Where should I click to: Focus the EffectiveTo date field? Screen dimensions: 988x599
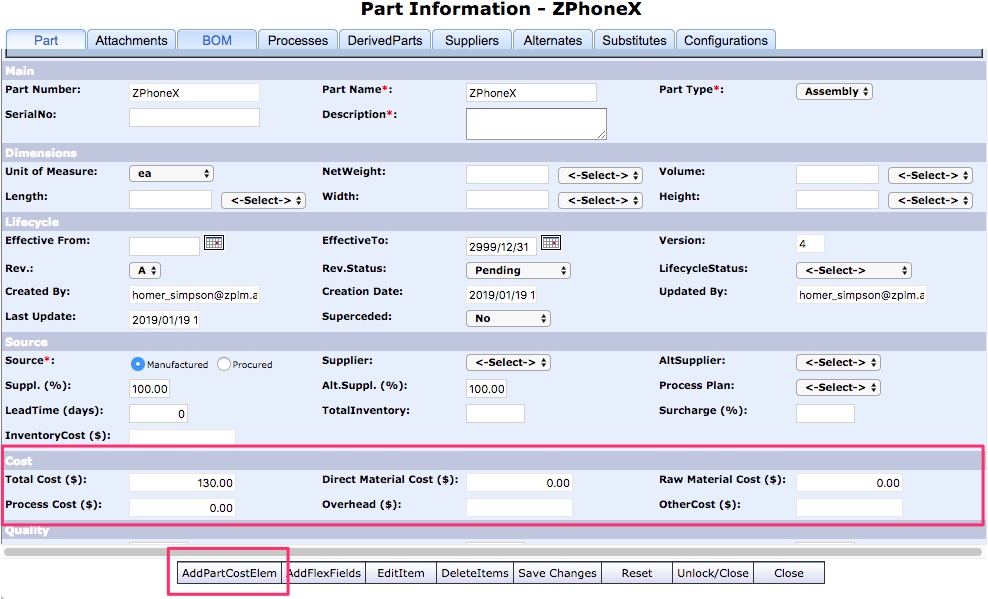tap(502, 246)
